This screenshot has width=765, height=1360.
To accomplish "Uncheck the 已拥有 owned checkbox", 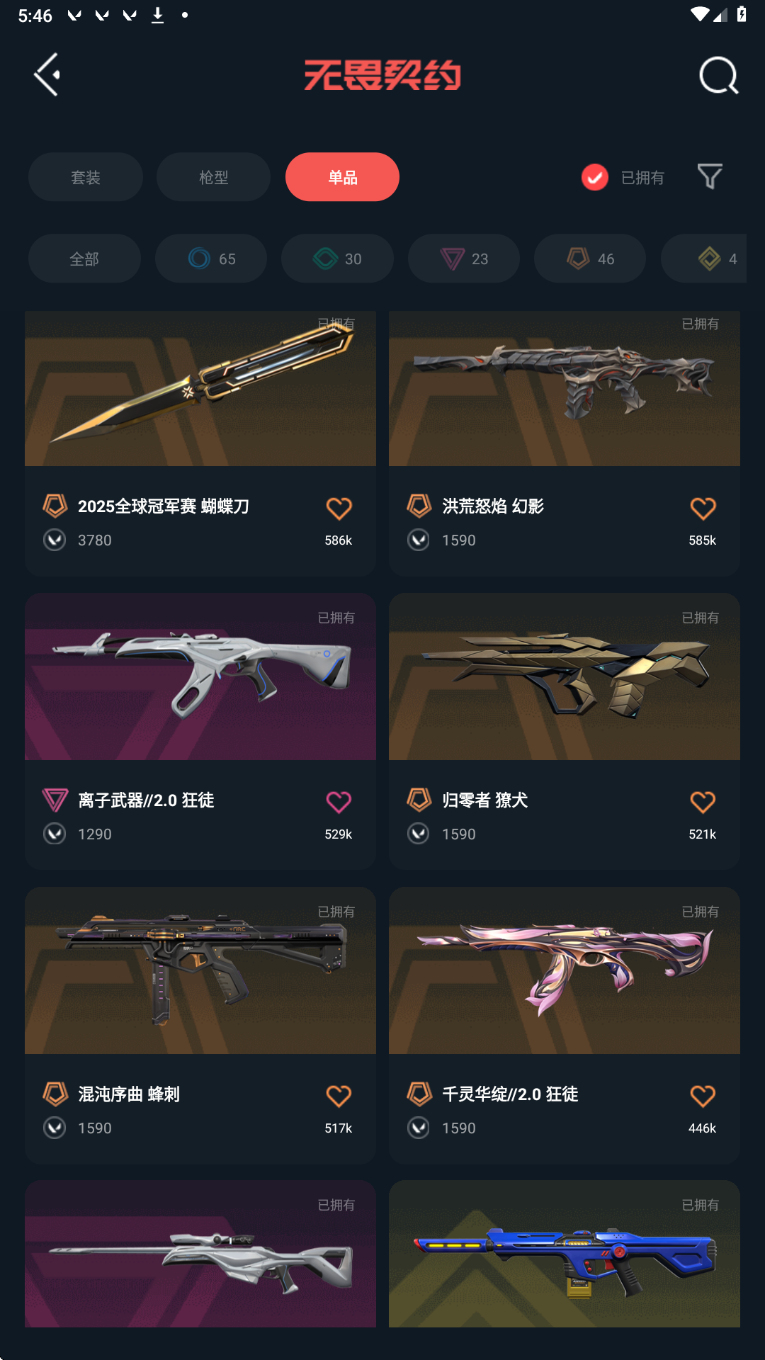I will [x=595, y=178].
